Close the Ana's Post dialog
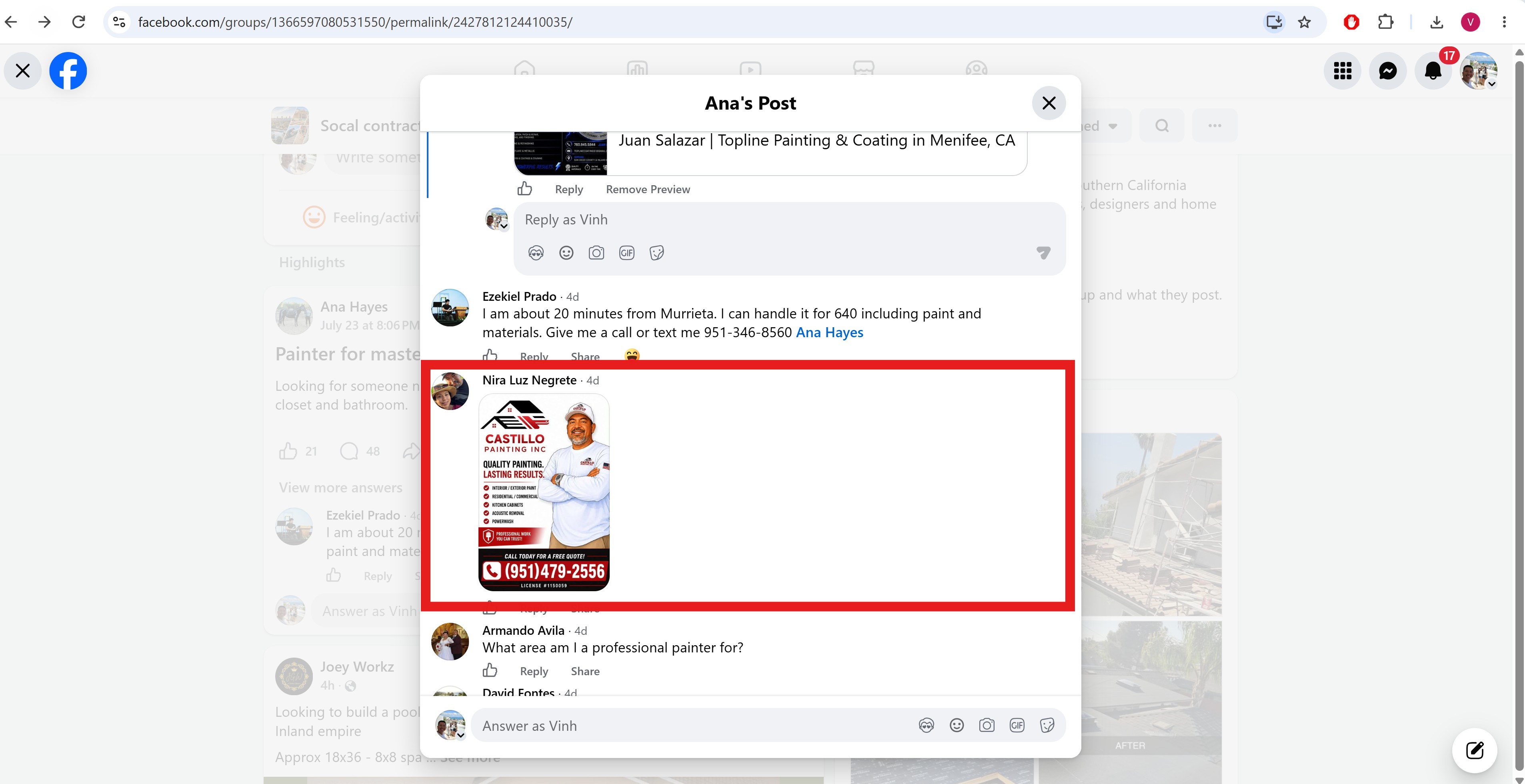This screenshot has height=784, width=1525. 1049,103
